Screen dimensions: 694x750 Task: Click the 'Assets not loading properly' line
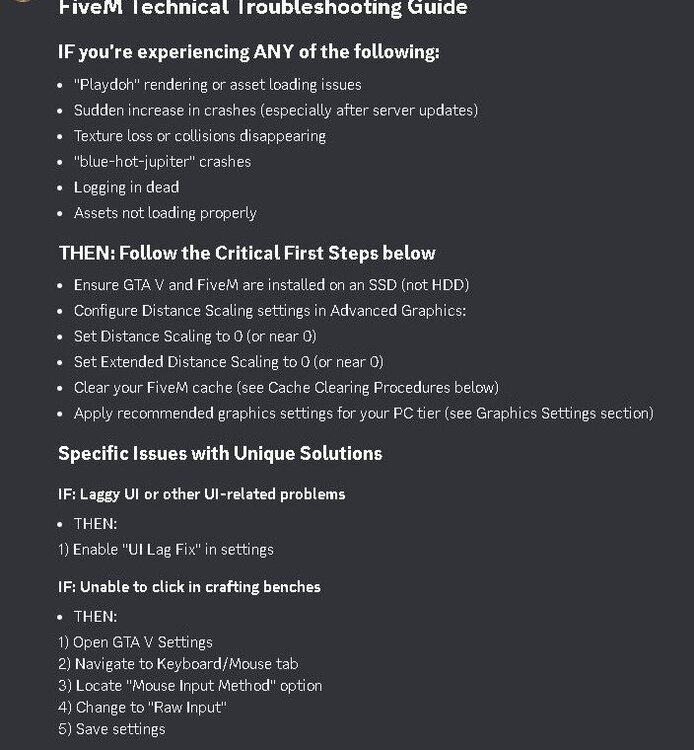tap(165, 213)
